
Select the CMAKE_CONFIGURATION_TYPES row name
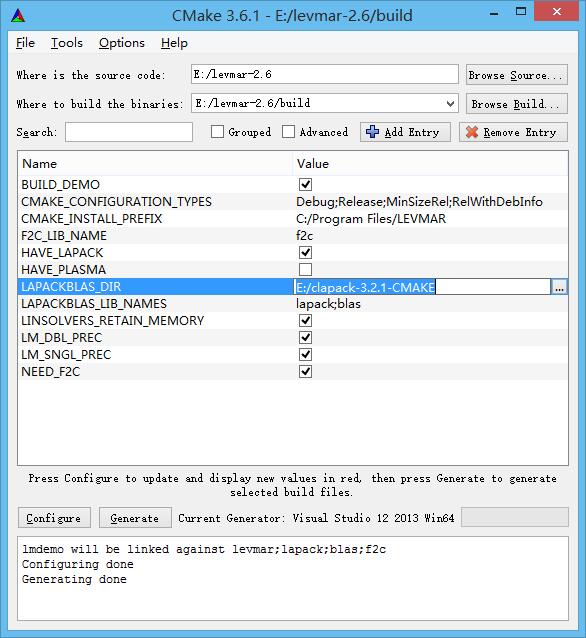116,202
